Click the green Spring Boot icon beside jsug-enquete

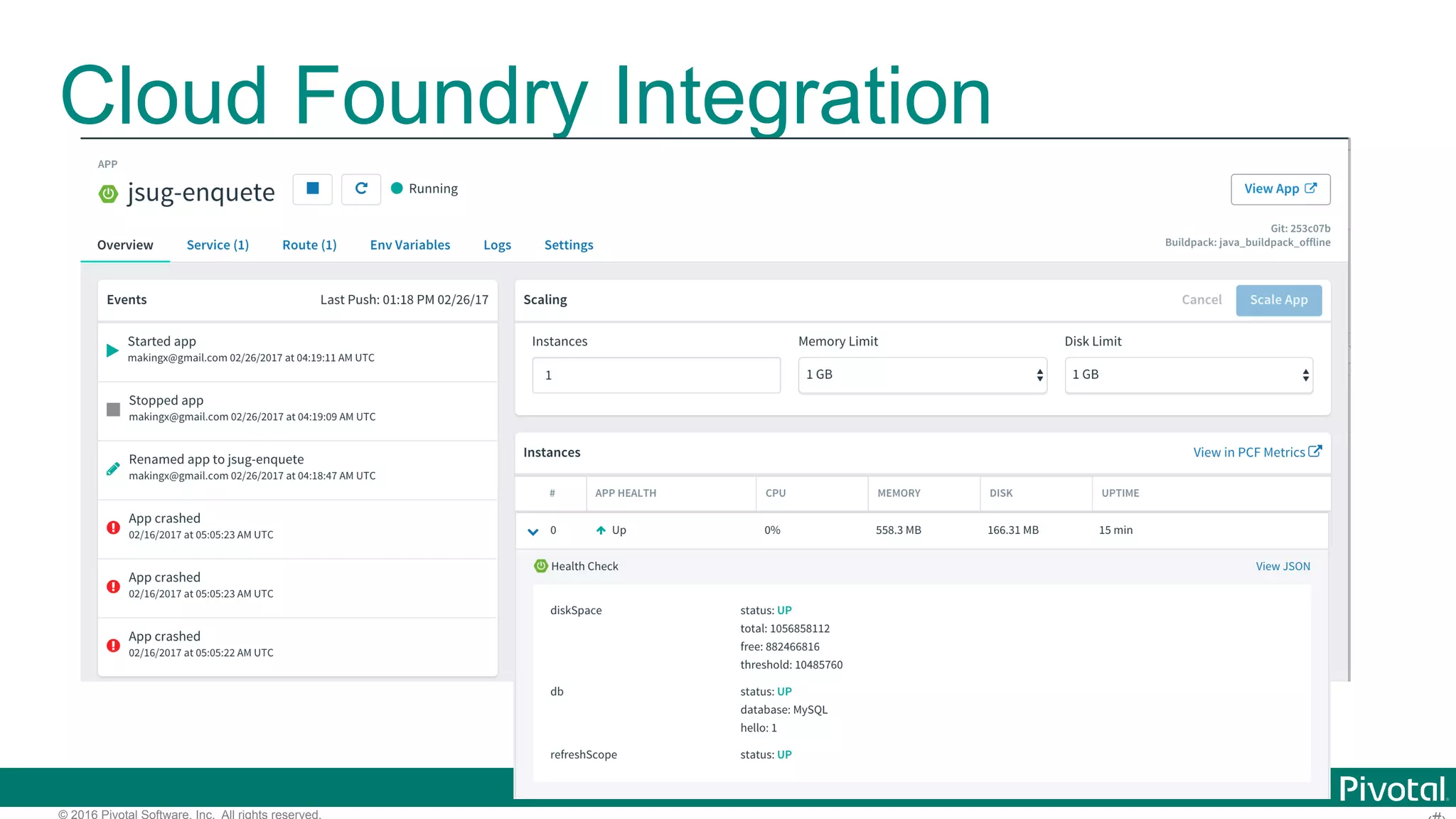point(108,193)
